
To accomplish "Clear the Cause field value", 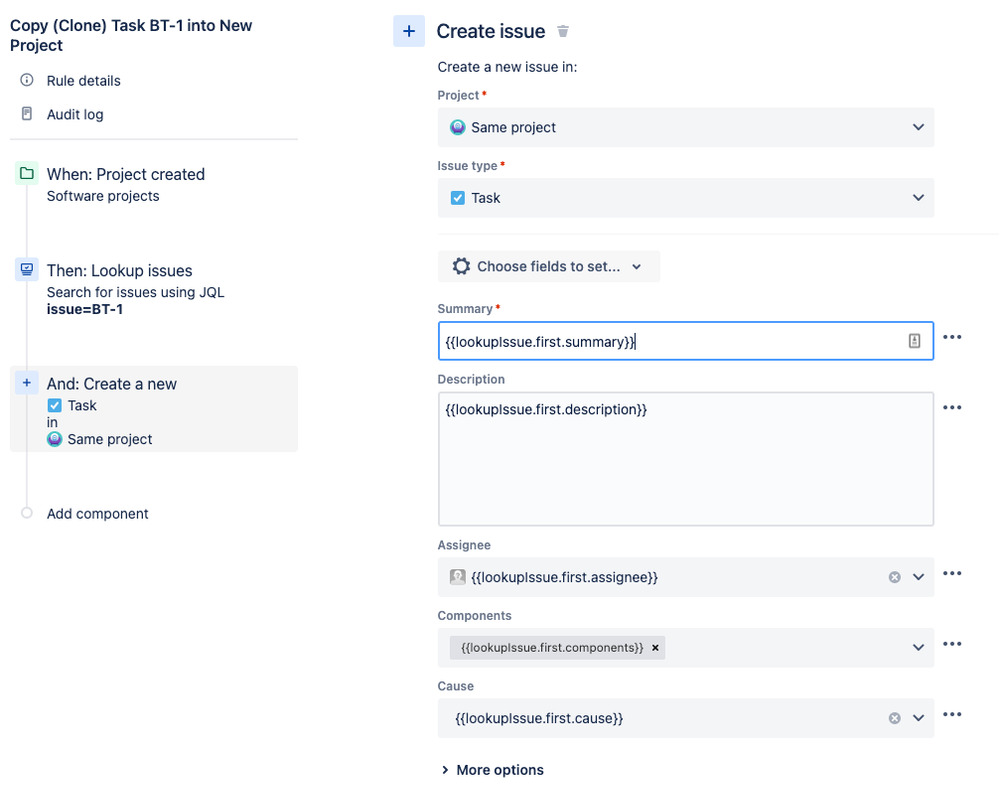I will pos(895,718).
